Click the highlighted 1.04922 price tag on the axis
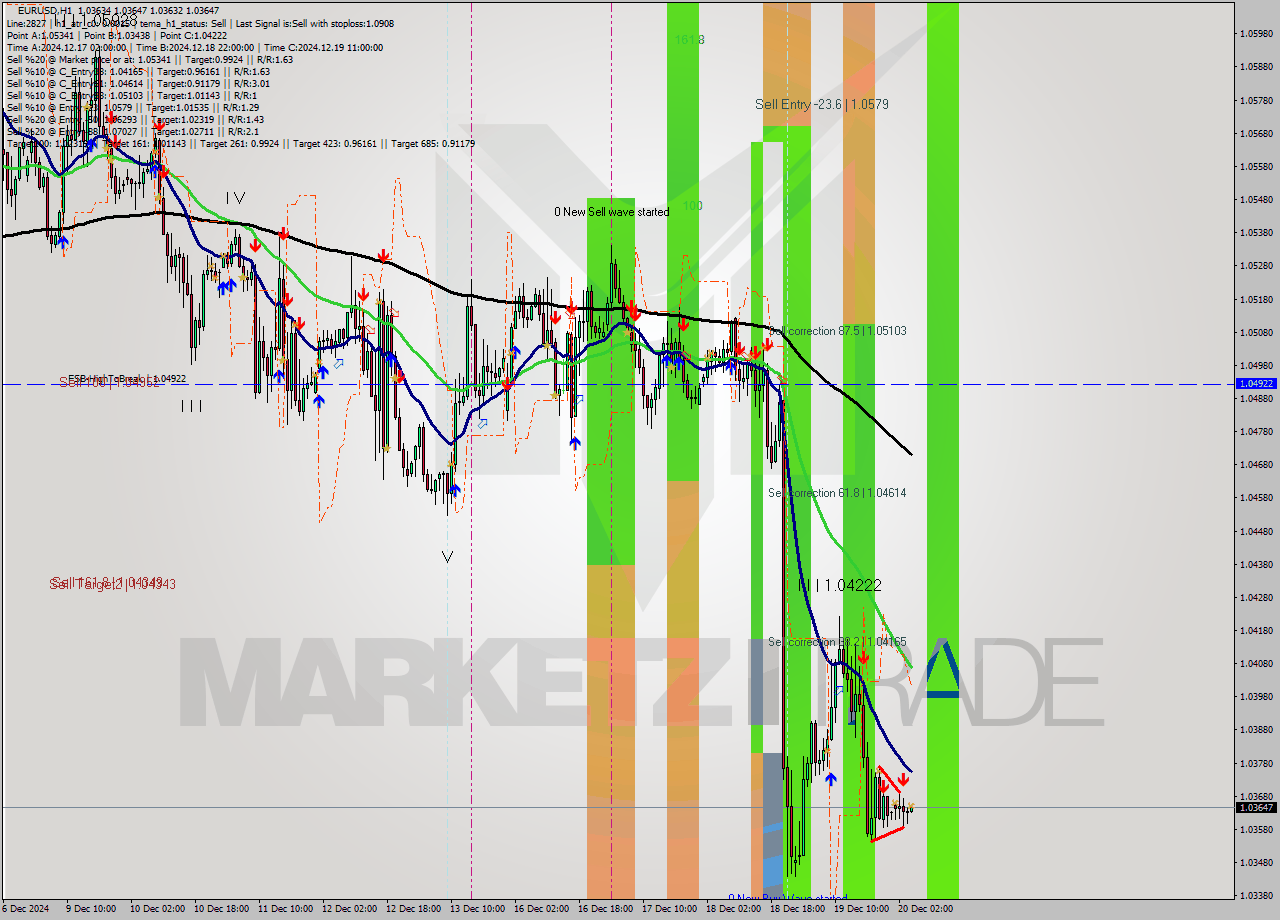This screenshot has width=1280, height=920. [x=1256, y=383]
